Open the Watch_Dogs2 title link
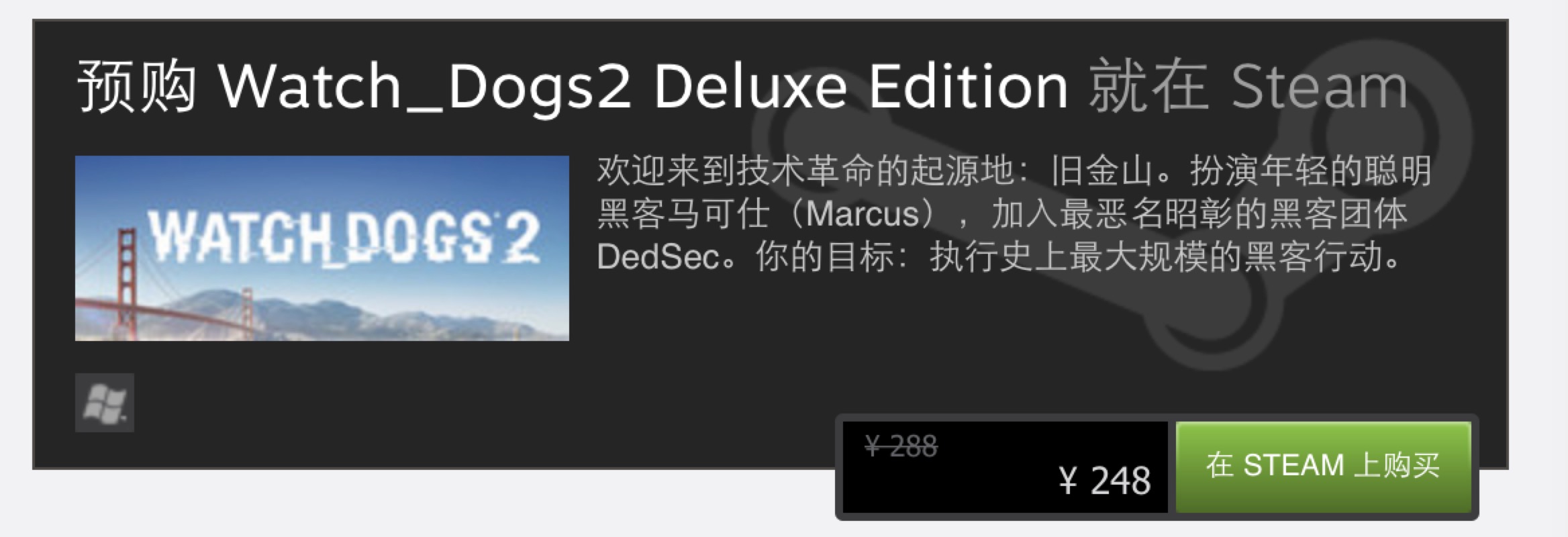The width and height of the screenshot is (1568, 537). tap(425, 87)
